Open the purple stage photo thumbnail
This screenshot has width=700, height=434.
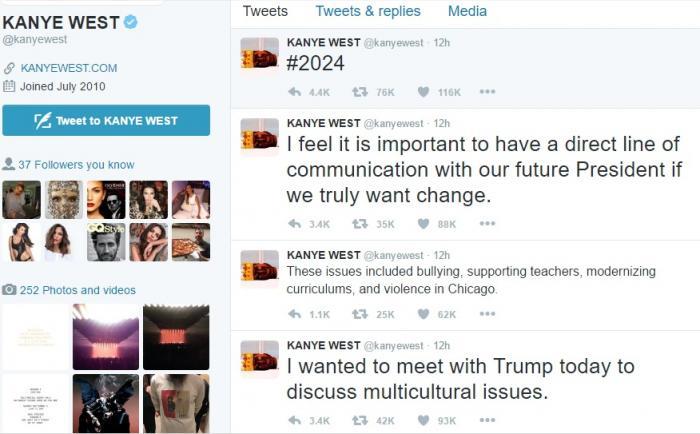(x=106, y=337)
